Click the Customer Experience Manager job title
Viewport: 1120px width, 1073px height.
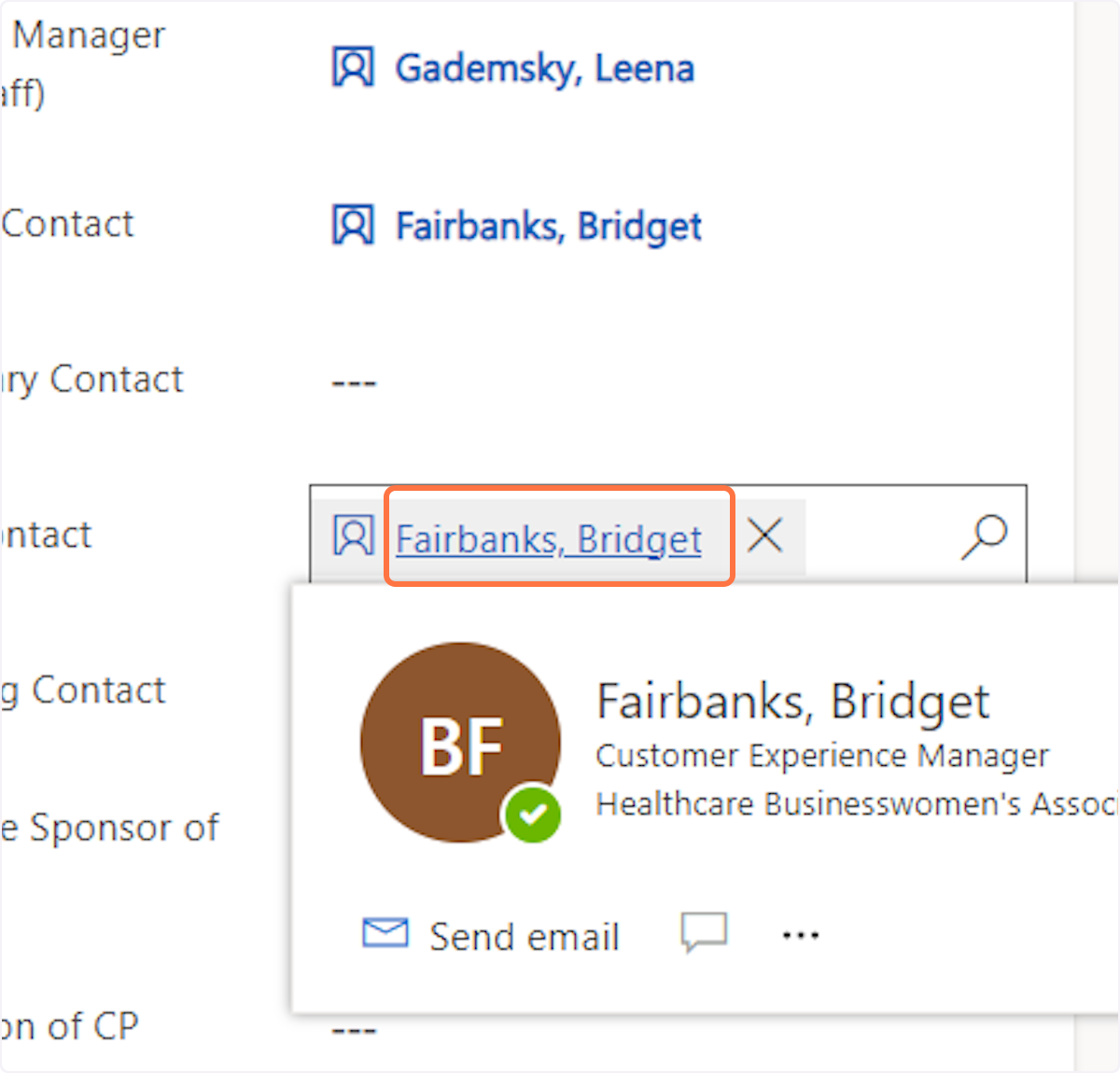821,755
